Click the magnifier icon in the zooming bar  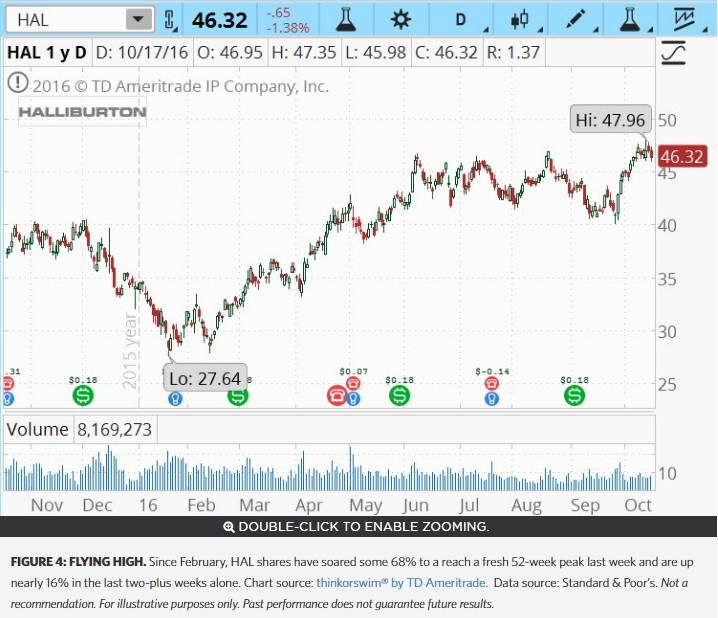click(228, 527)
